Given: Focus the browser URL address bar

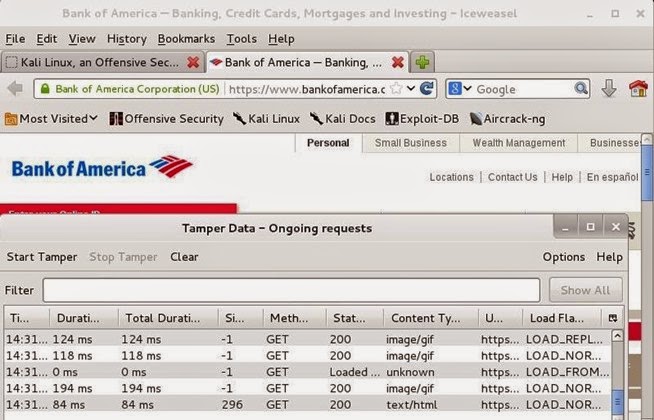Looking at the screenshot, I should click(x=307, y=89).
